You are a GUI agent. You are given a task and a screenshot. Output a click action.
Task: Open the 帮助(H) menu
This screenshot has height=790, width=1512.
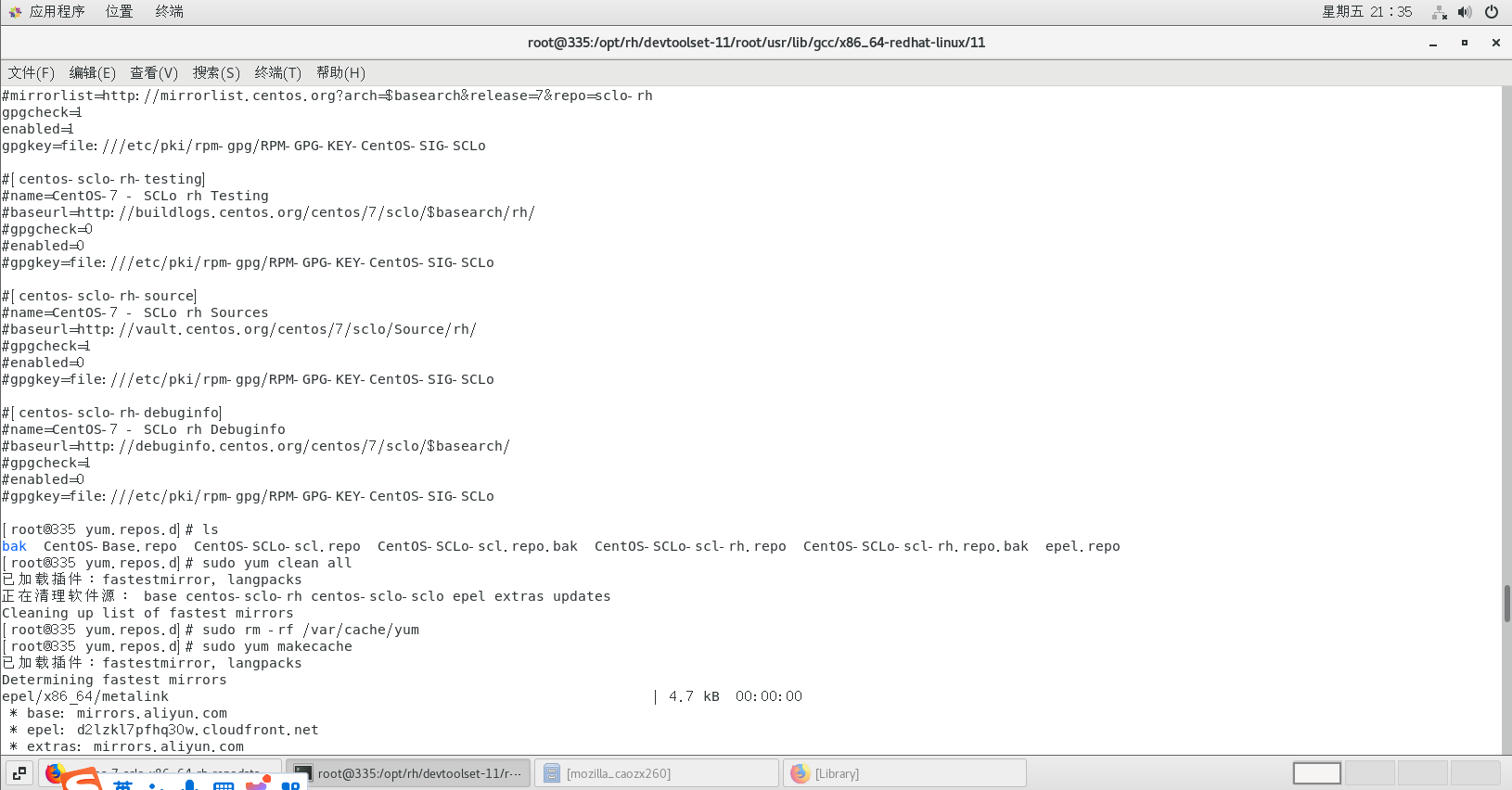pyautogui.click(x=340, y=73)
